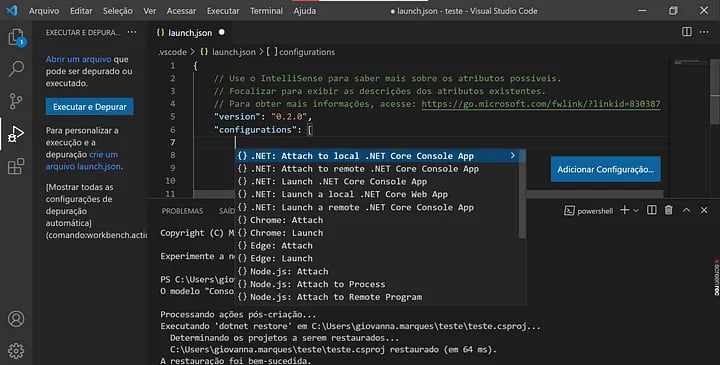Open sidebar Views and More Actions ellipsis
Screen dimensions: 720x365
(x=132, y=32)
